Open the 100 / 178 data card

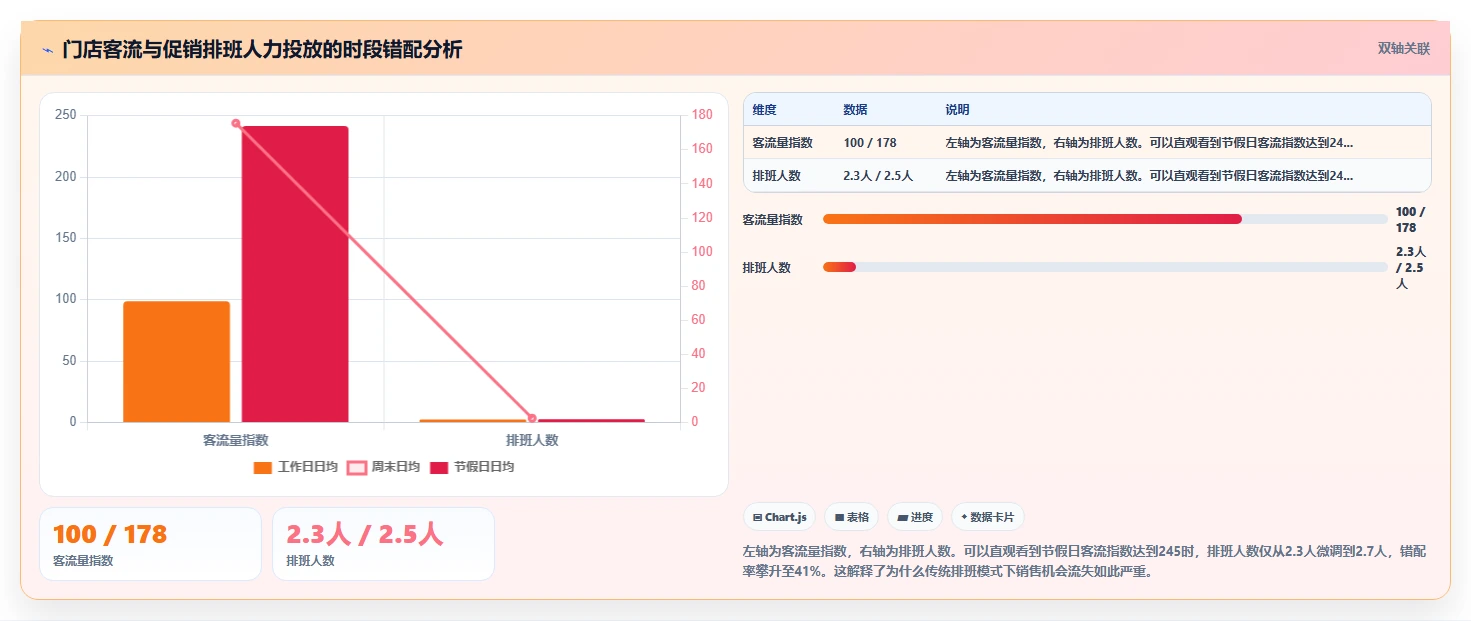[x=150, y=544]
